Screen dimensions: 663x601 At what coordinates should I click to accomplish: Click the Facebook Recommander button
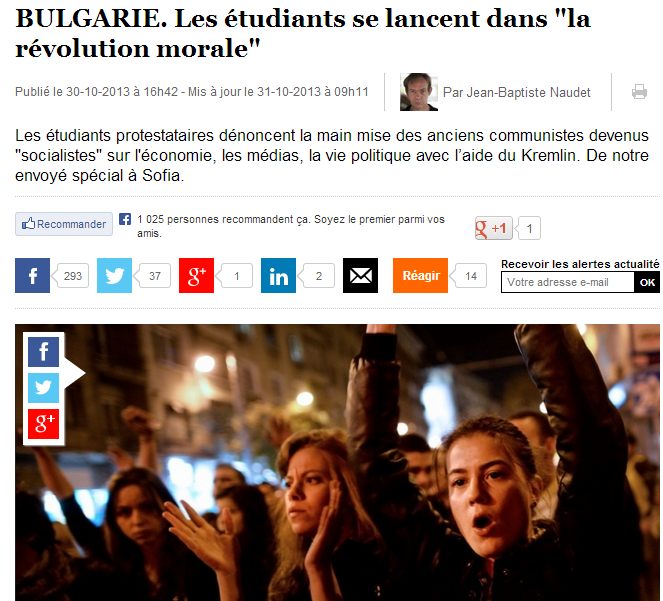point(64,224)
